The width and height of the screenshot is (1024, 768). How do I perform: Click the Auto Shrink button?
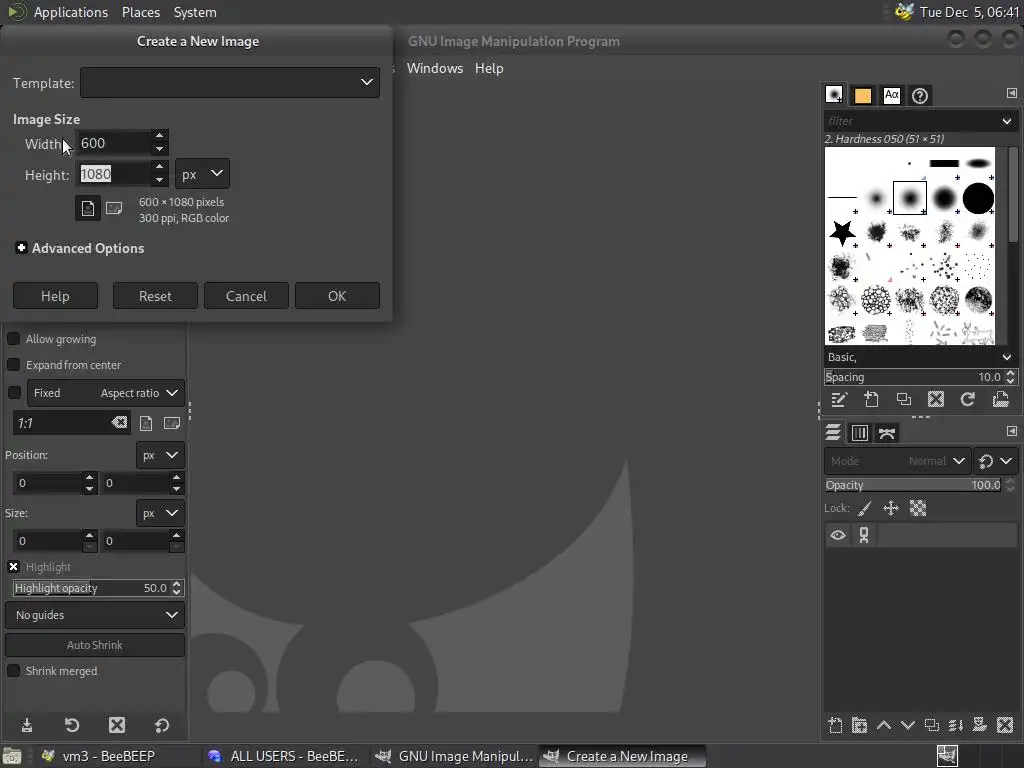95,645
